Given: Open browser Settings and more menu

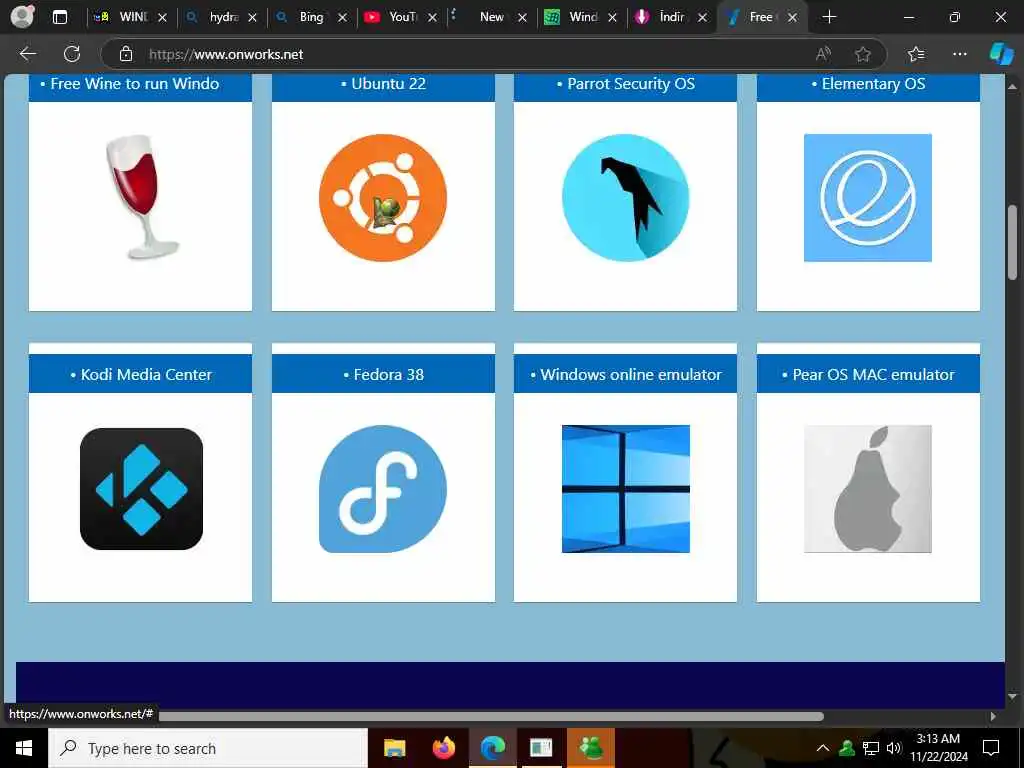Looking at the screenshot, I should point(959,54).
